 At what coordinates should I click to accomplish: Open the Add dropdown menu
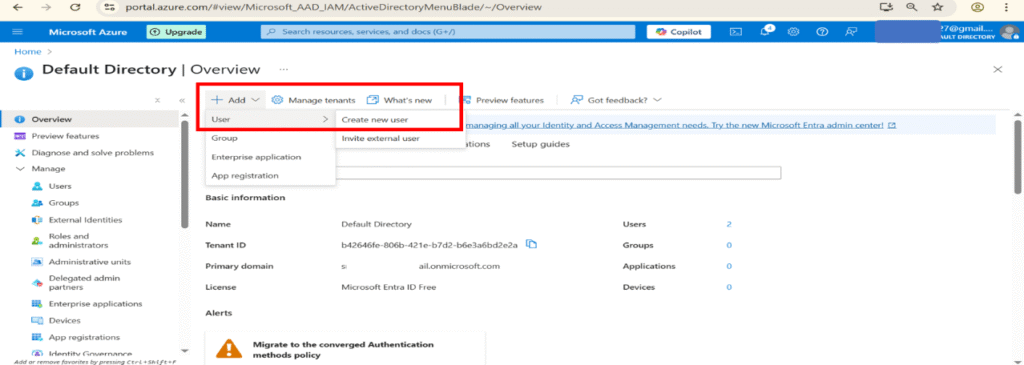tap(236, 100)
